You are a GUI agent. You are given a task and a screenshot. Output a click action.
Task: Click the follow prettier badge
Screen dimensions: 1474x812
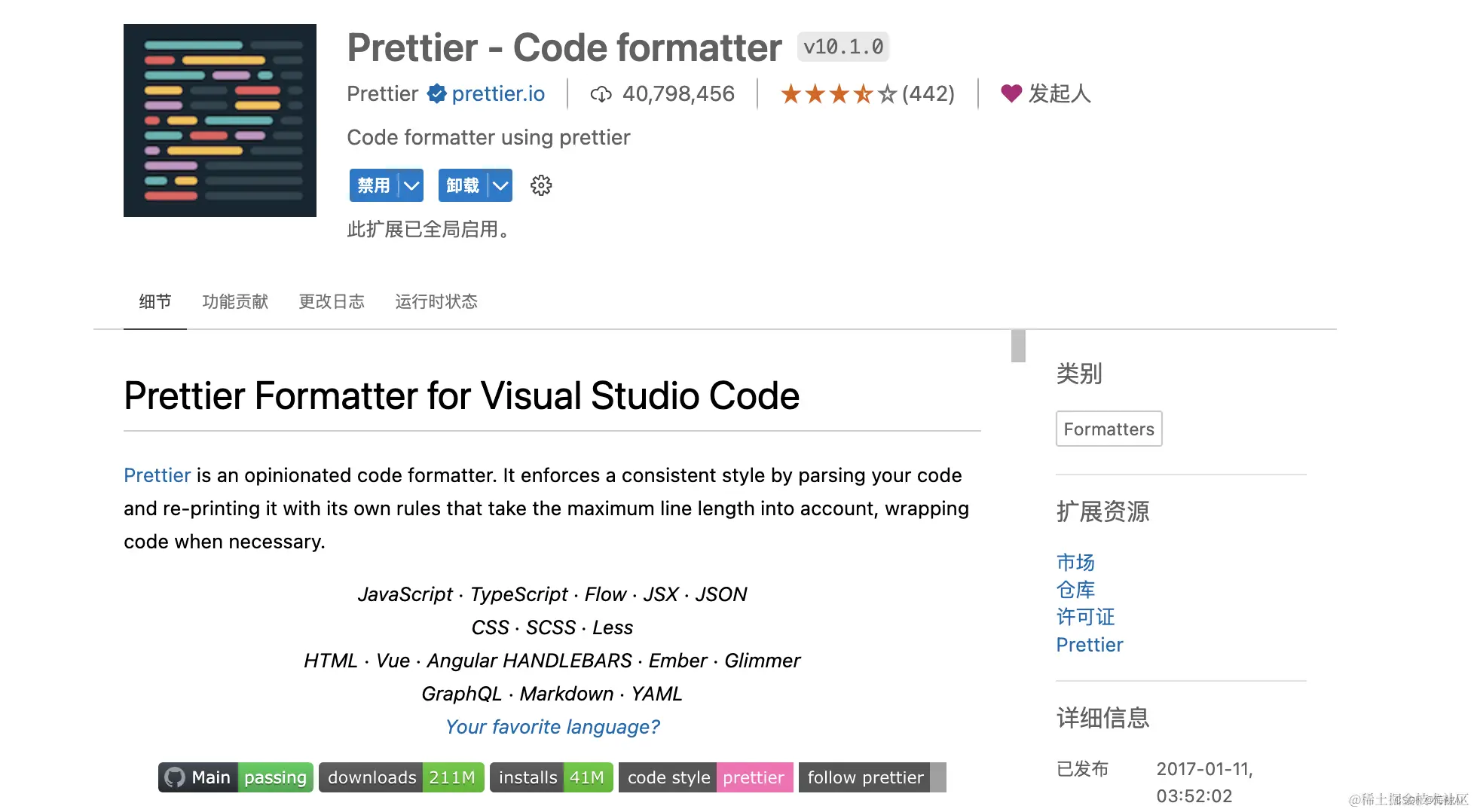click(873, 777)
